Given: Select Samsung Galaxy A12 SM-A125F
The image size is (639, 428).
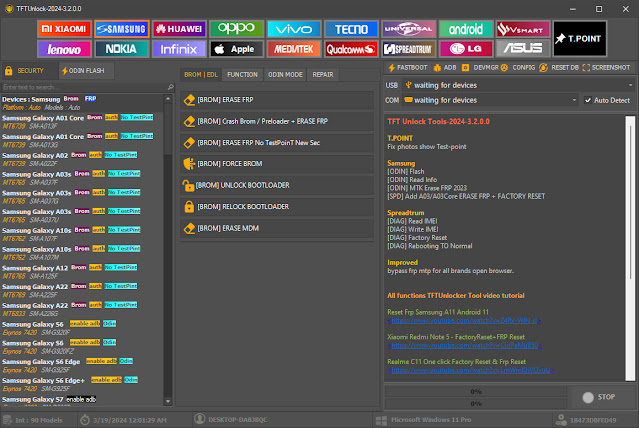Looking at the screenshot, I should tap(82, 272).
